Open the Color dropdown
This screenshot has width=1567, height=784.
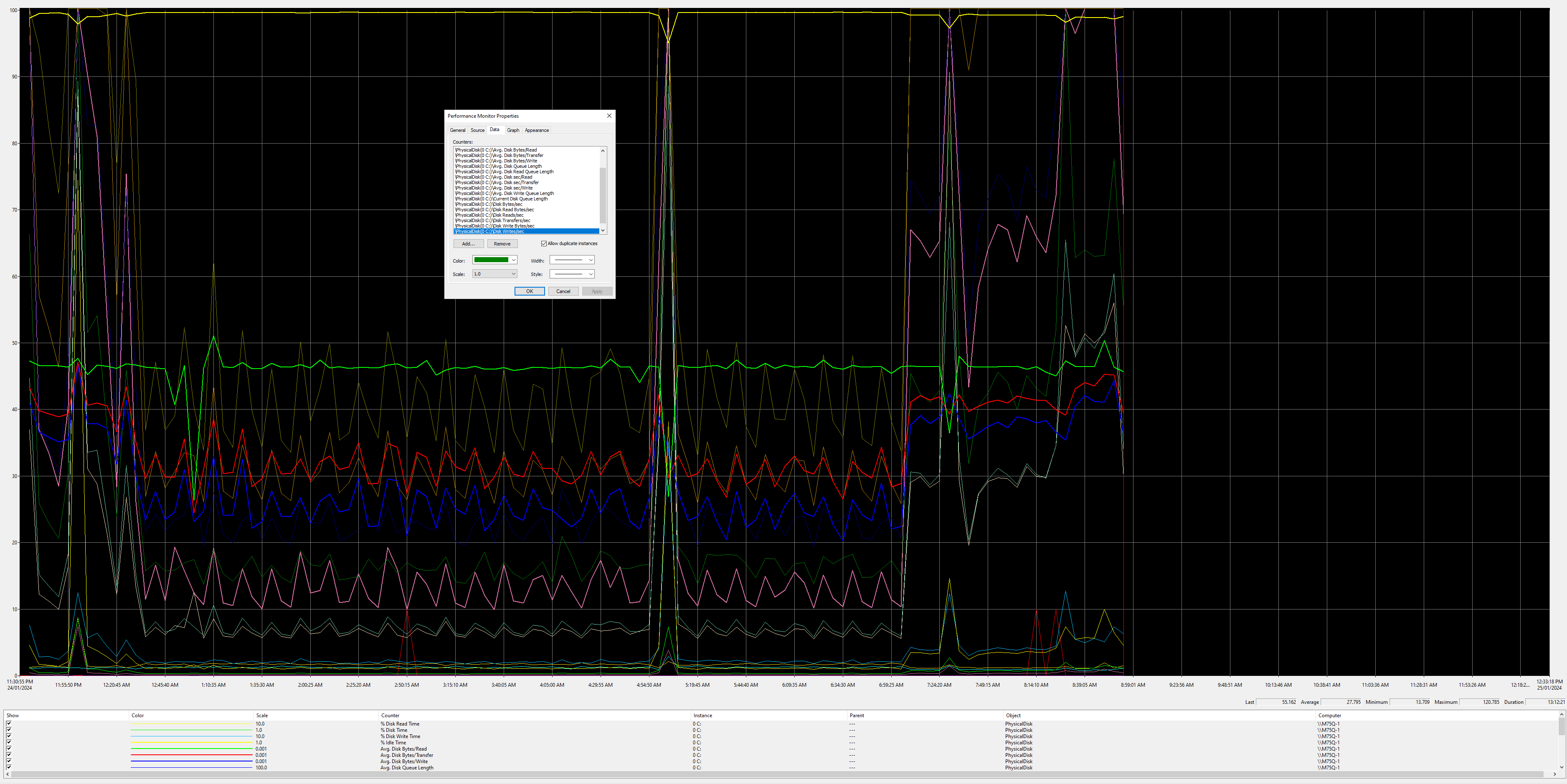[x=494, y=260]
